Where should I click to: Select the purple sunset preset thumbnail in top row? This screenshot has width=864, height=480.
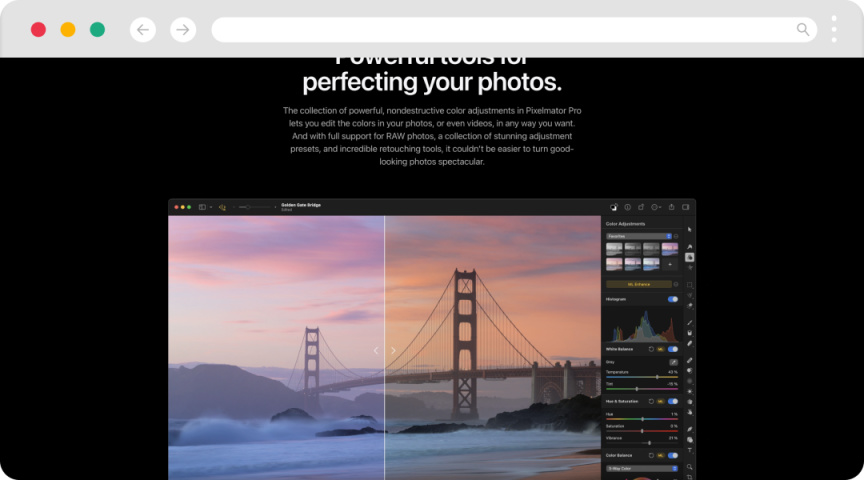670,249
